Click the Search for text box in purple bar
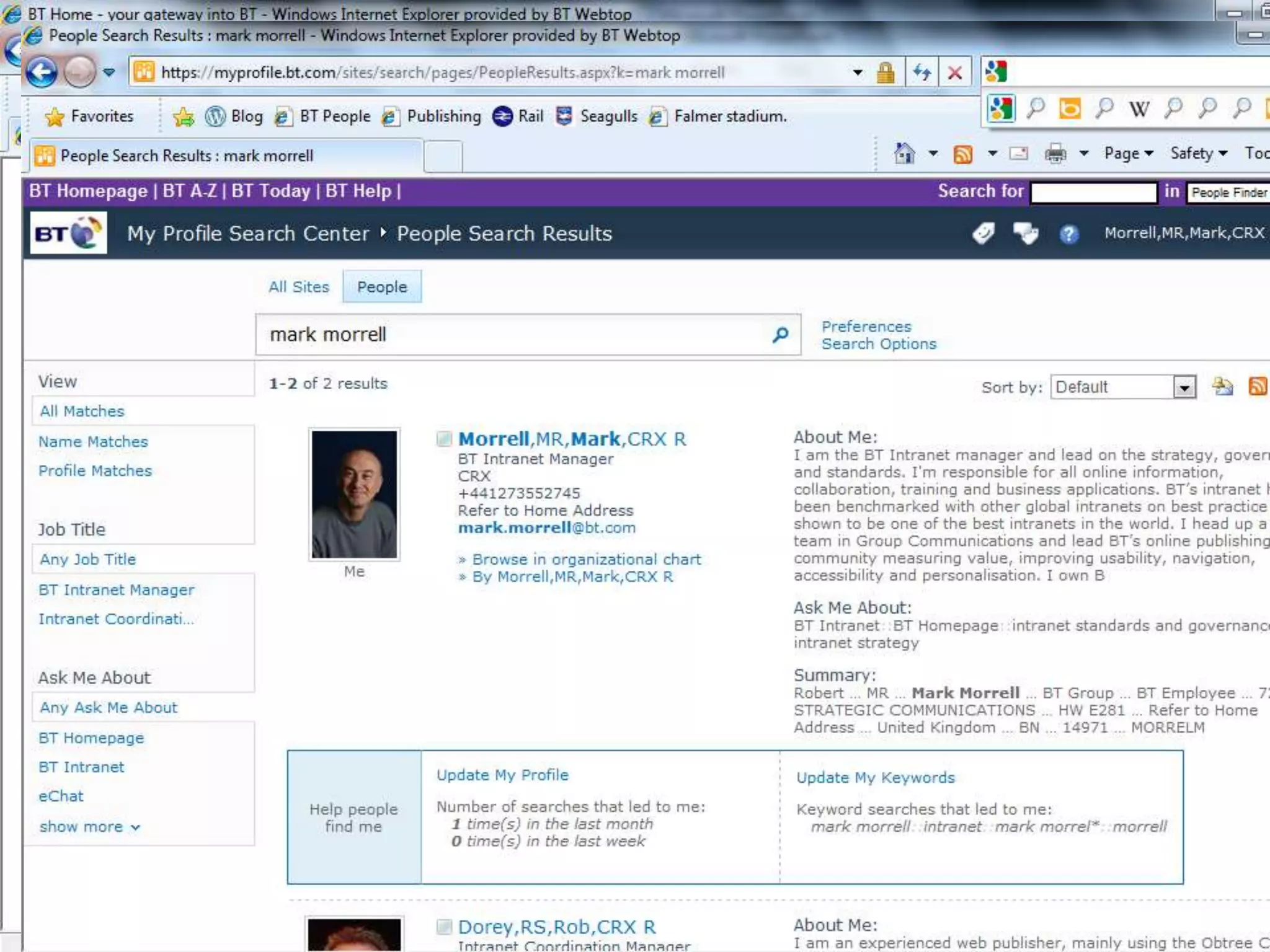 click(x=1094, y=192)
